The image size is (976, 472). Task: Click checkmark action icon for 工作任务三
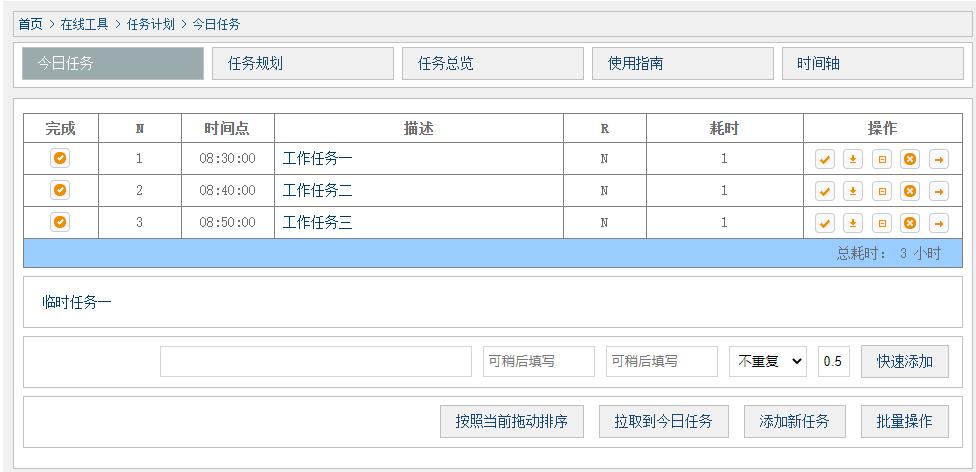coord(825,223)
